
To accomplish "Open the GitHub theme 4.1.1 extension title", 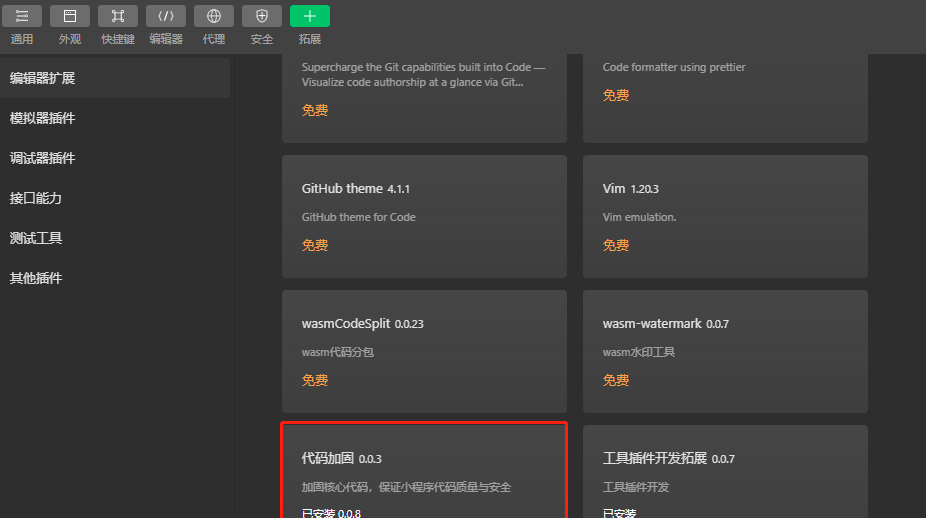I will pos(356,188).
